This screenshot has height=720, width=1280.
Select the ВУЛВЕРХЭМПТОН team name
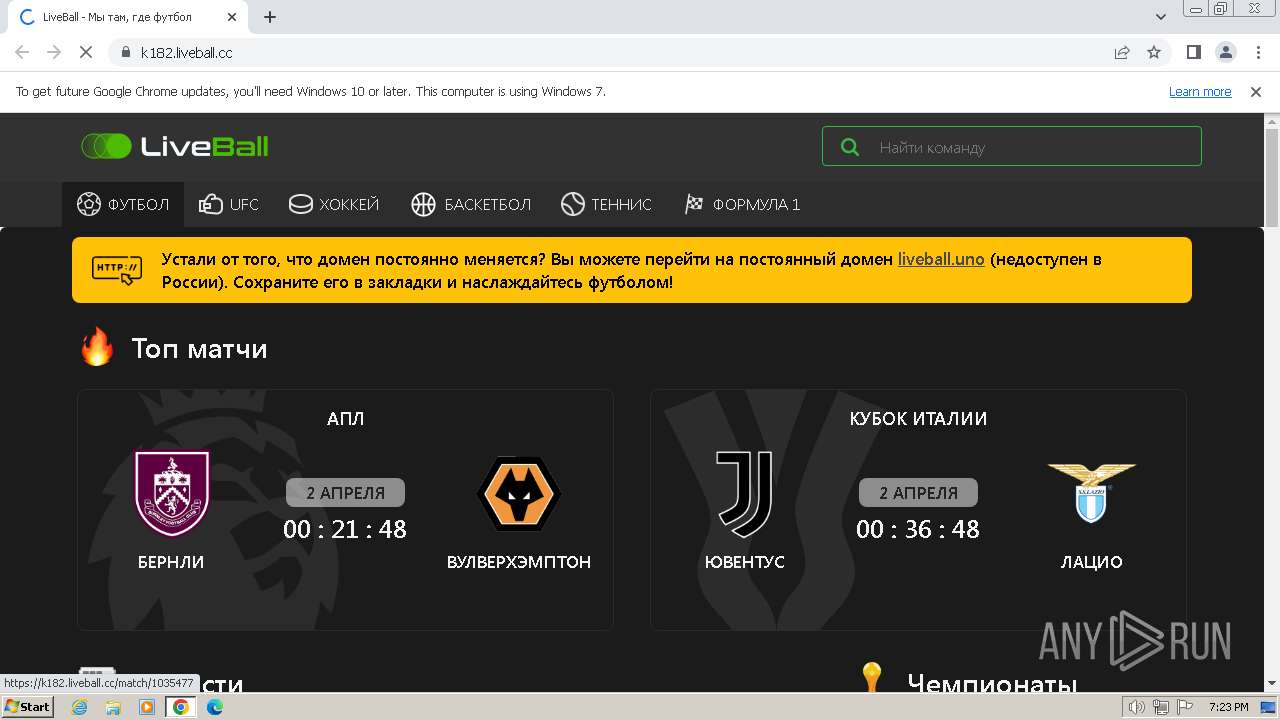519,562
